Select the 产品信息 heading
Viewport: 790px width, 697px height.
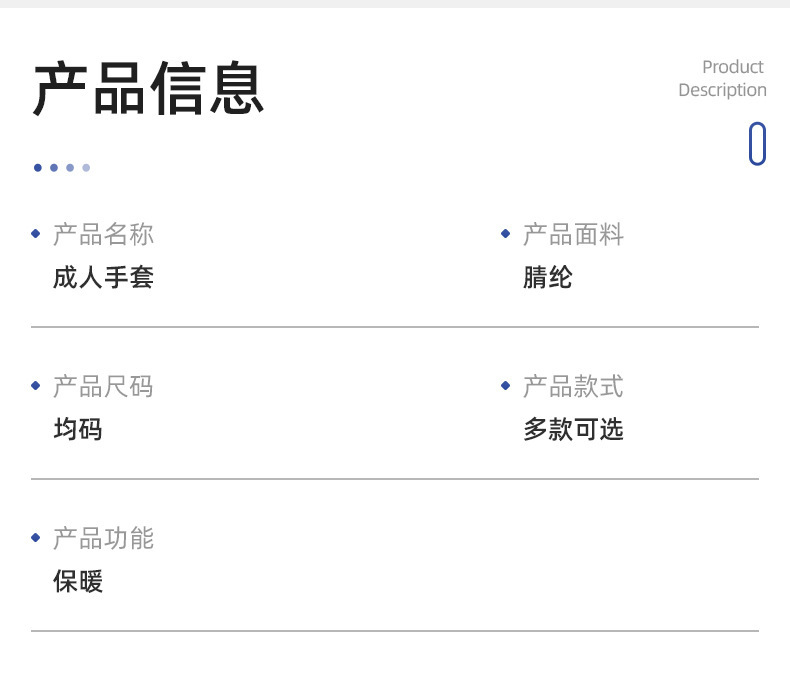(148, 89)
